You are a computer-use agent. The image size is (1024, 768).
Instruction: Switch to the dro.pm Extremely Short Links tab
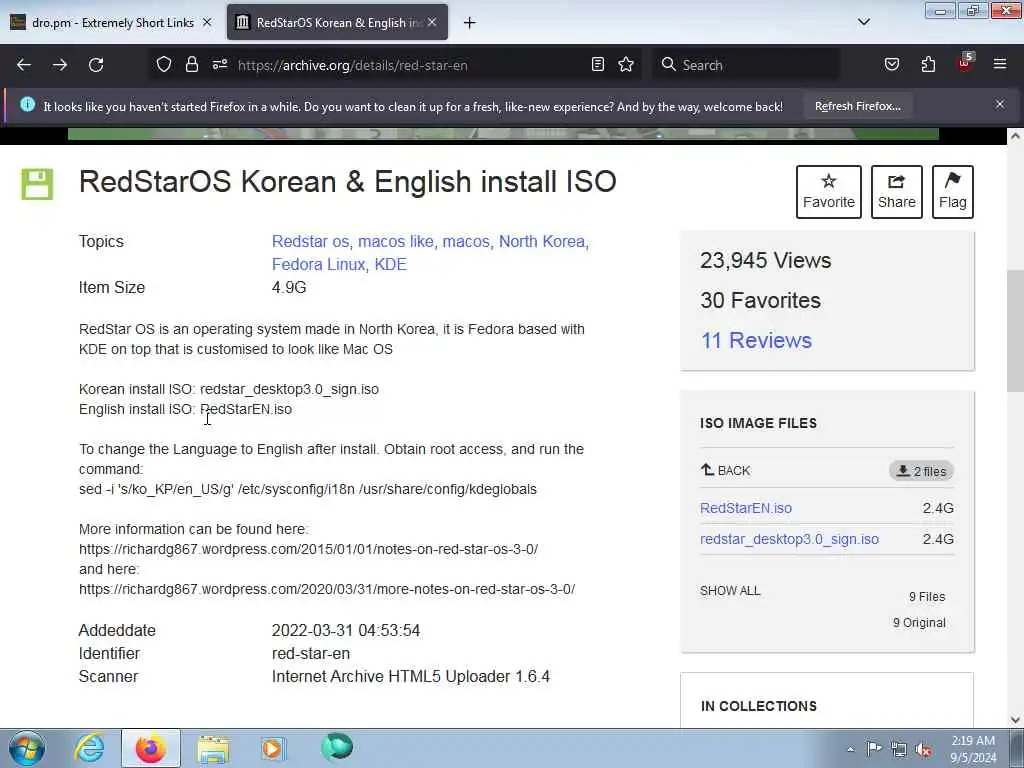pyautogui.click(x=111, y=23)
